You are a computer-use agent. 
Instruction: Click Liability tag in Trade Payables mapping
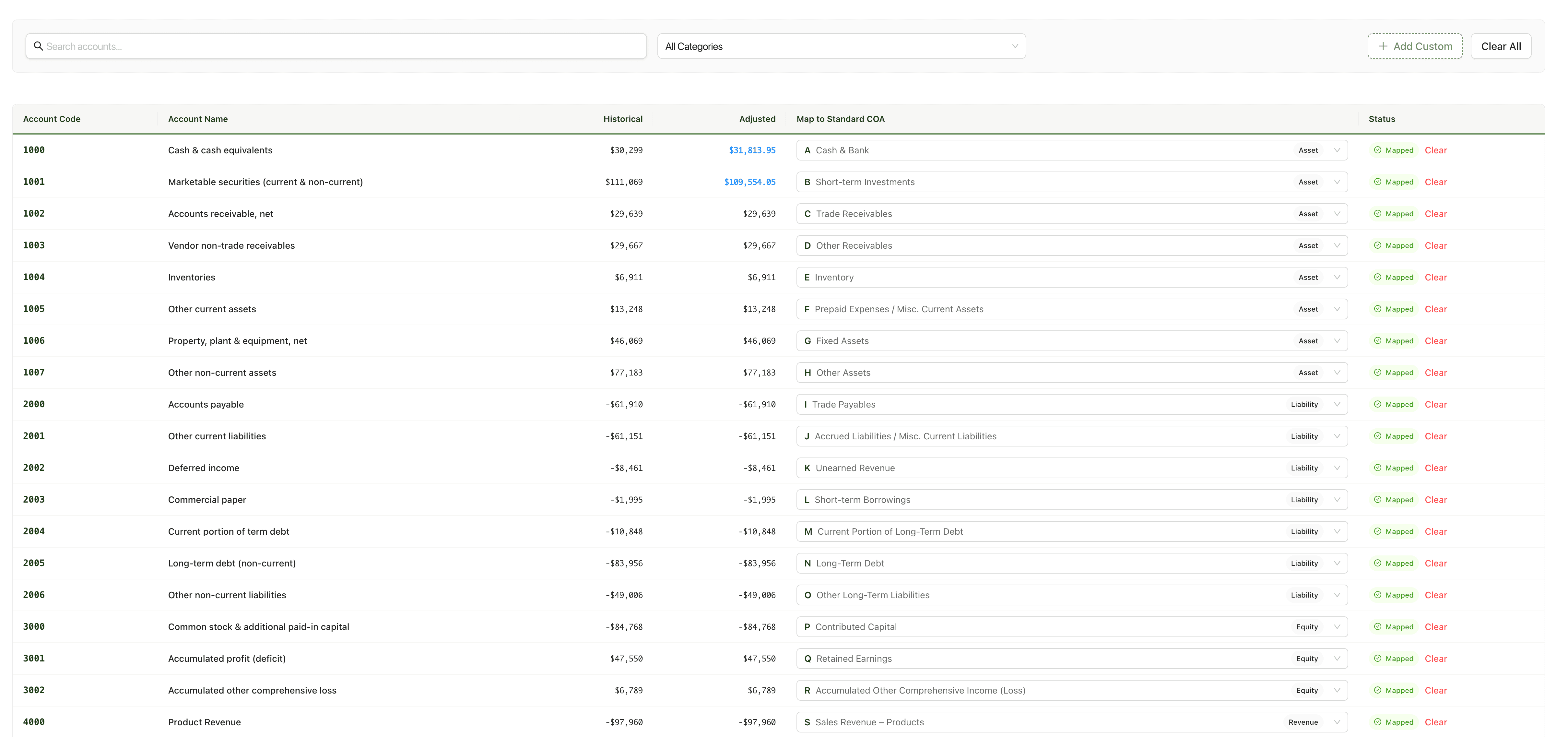click(x=1304, y=405)
